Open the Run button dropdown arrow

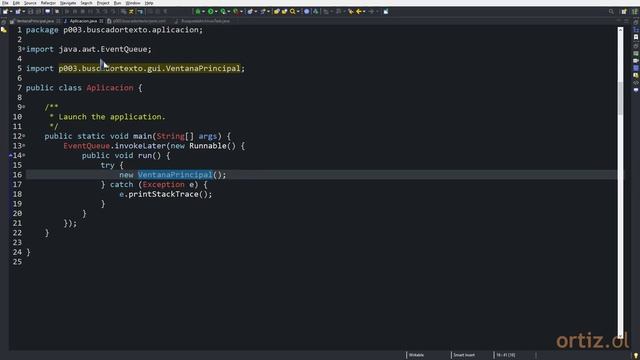[216, 11]
